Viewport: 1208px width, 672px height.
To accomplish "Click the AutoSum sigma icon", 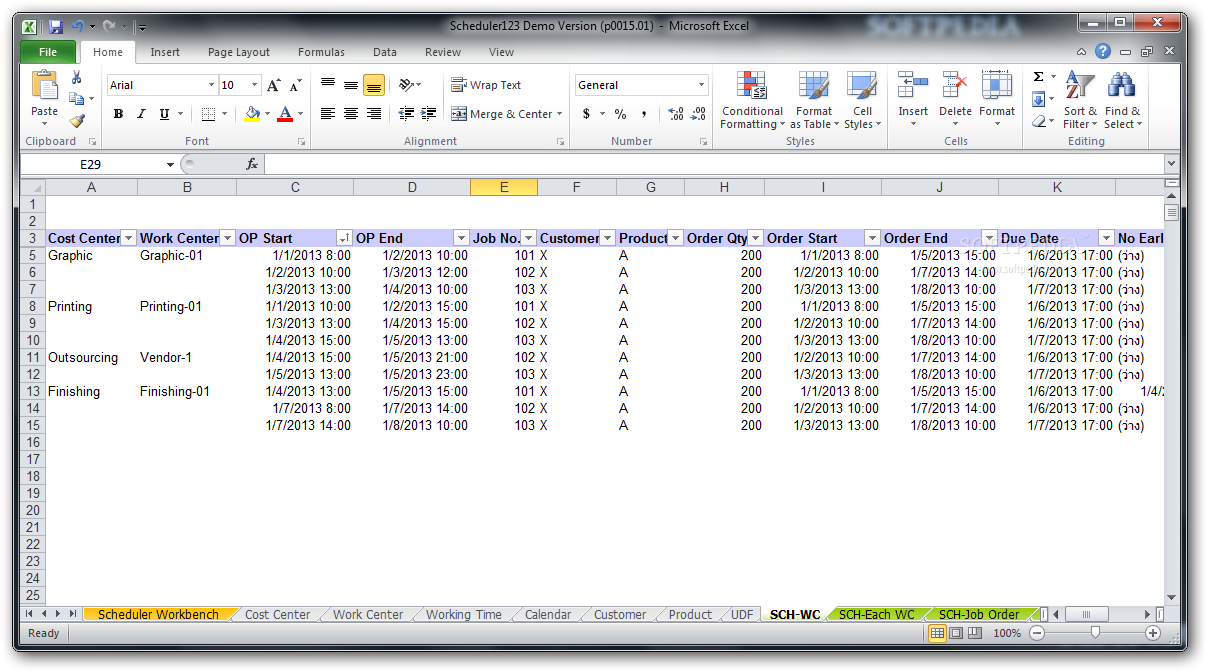I will (1038, 77).
